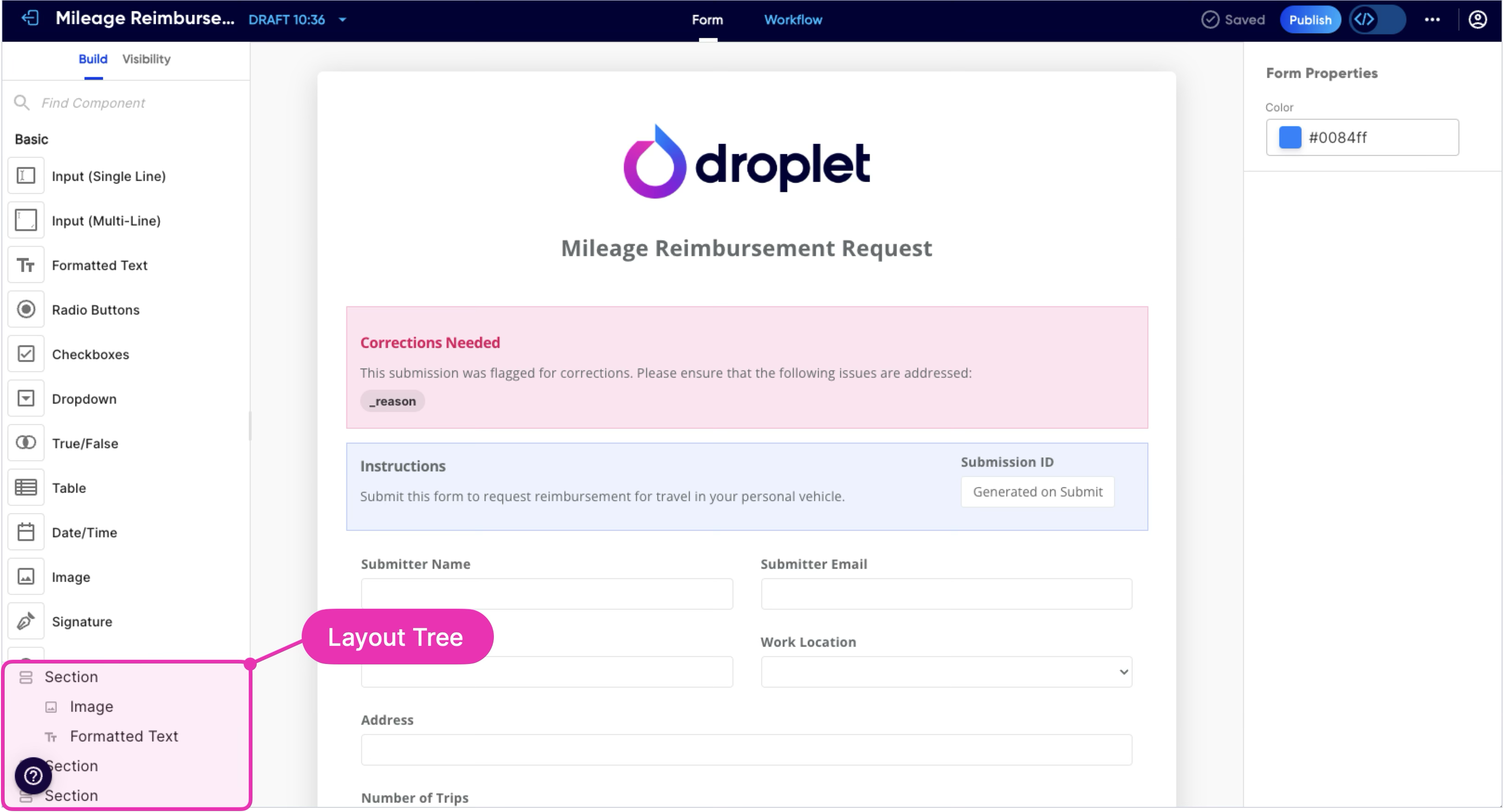Viewport: 1503px width, 812px height.
Task: Select the Formatted Text component icon
Action: tap(26, 265)
